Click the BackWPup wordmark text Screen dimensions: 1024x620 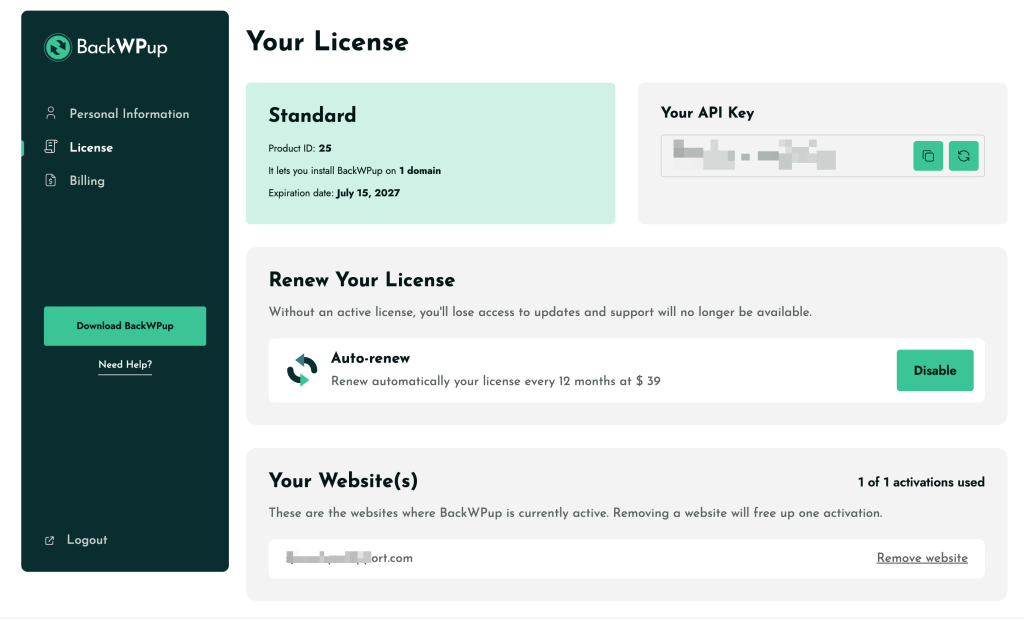122,47
